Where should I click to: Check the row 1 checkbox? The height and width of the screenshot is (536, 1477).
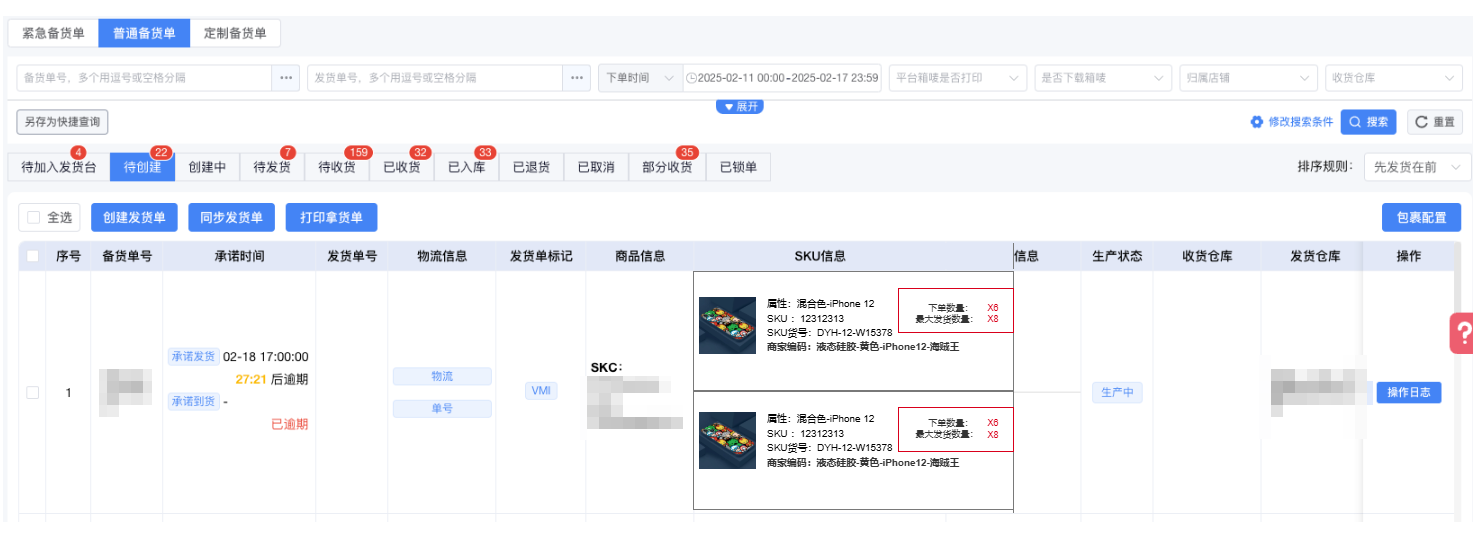(x=32, y=393)
